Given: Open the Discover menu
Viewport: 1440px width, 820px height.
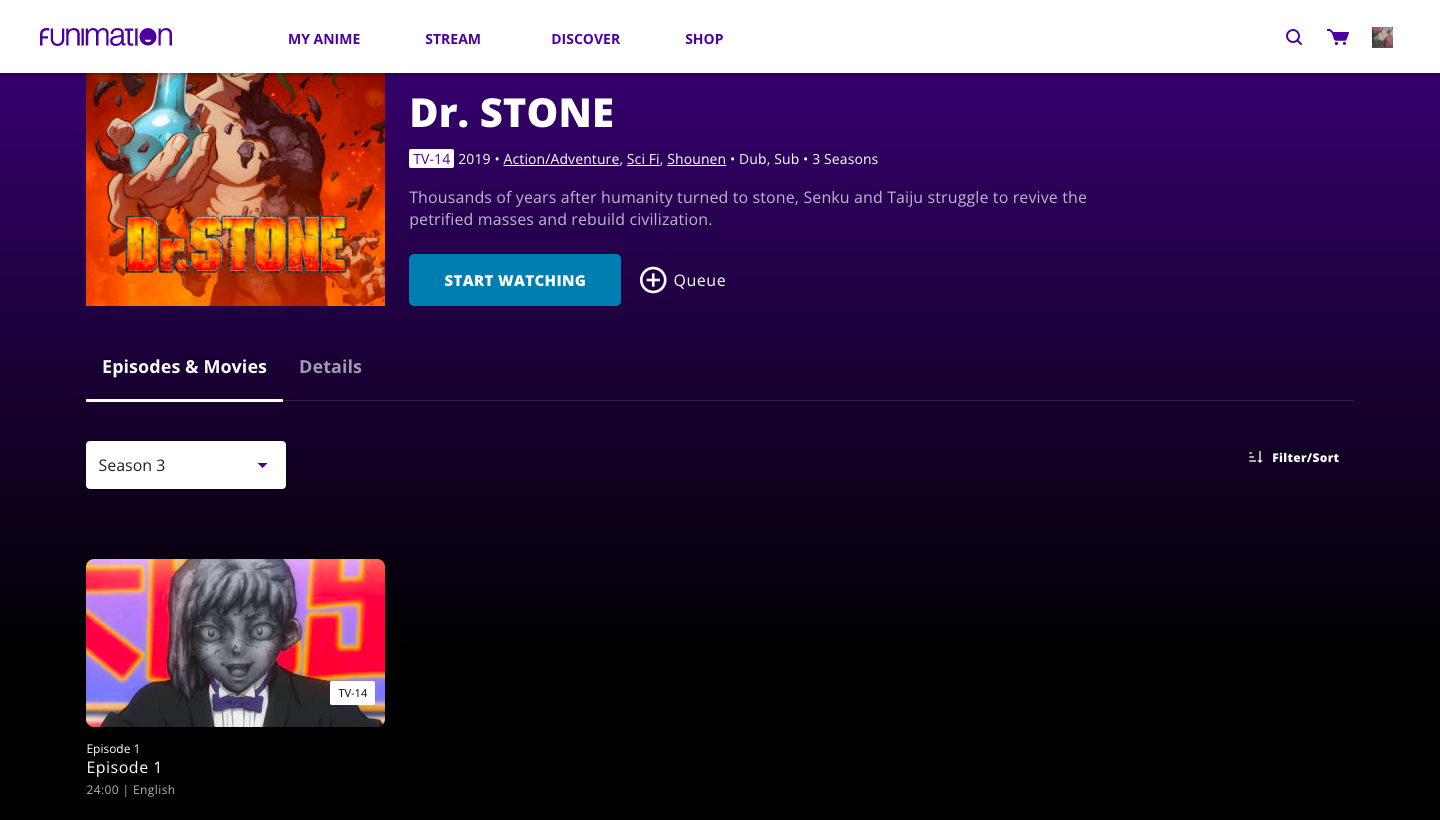Looking at the screenshot, I should [x=586, y=39].
